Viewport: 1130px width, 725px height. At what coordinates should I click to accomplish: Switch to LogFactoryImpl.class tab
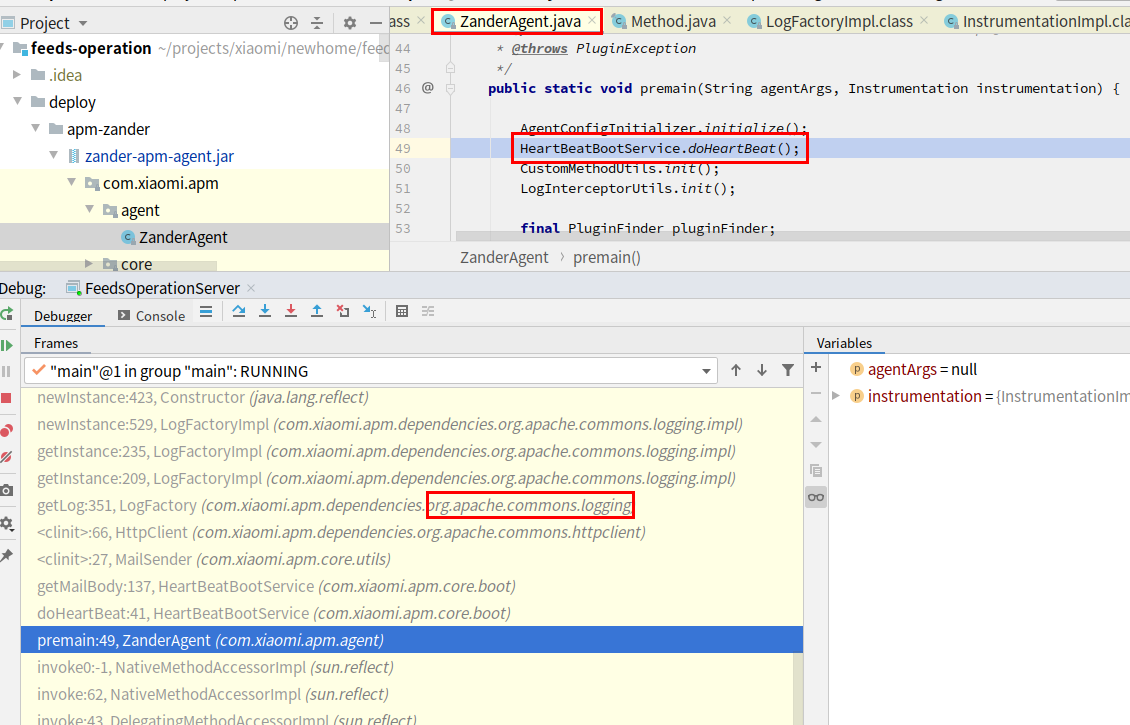tap(839, 22)
